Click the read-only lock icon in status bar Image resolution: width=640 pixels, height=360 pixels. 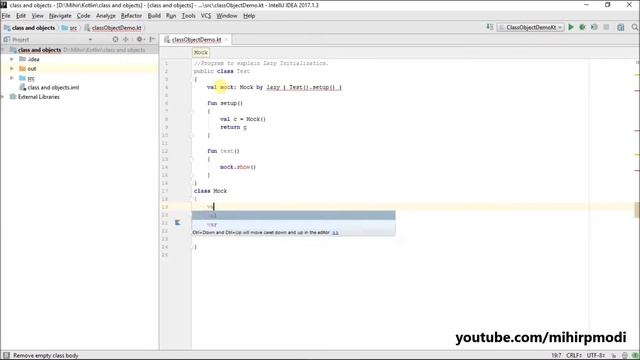click(x=614, y=356)
